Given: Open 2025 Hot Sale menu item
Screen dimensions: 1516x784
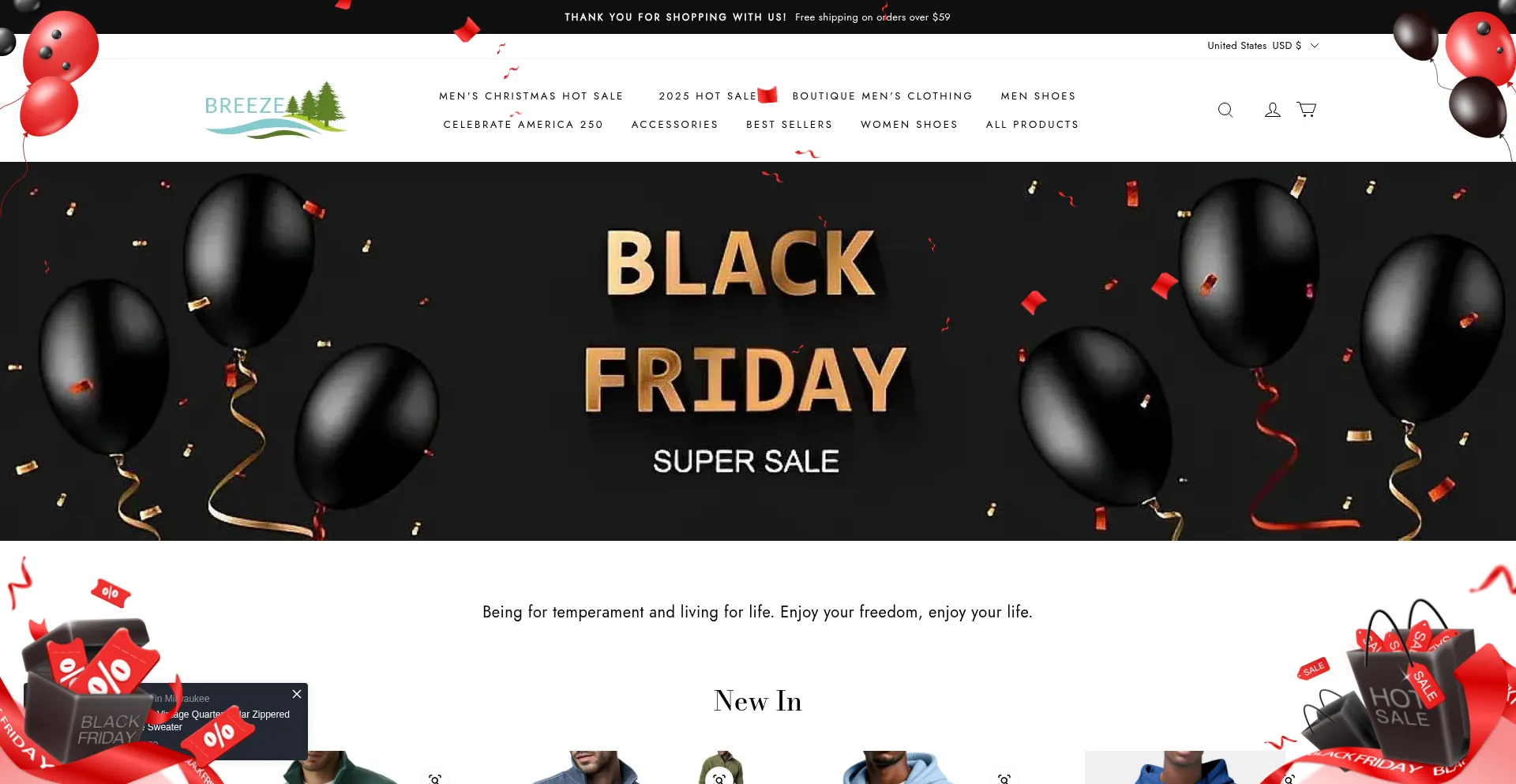Looking at the screenshot, I should pyautogui.click(x=708, y=96).
